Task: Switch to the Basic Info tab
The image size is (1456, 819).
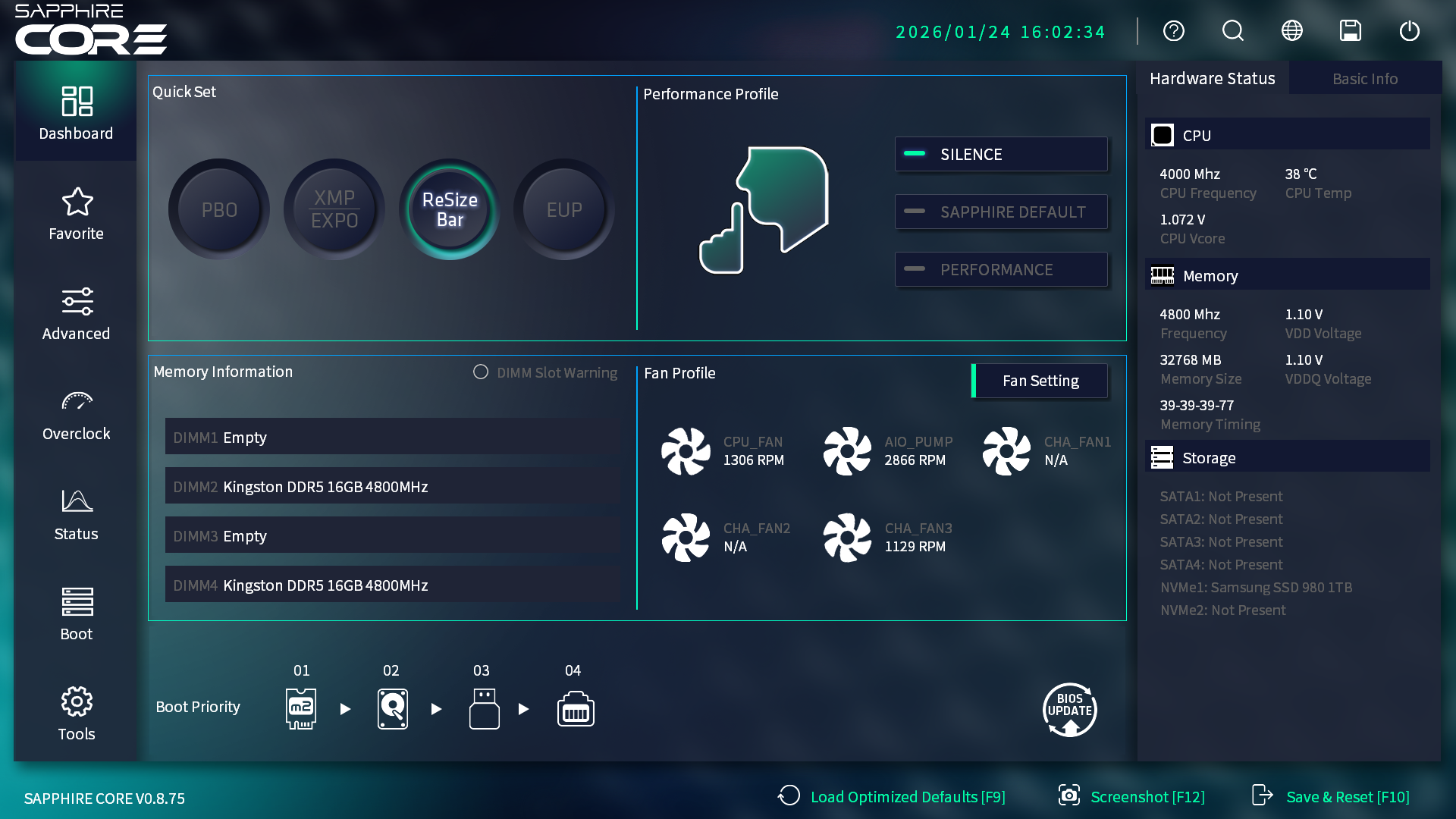Action: (x=1365, y=79)
